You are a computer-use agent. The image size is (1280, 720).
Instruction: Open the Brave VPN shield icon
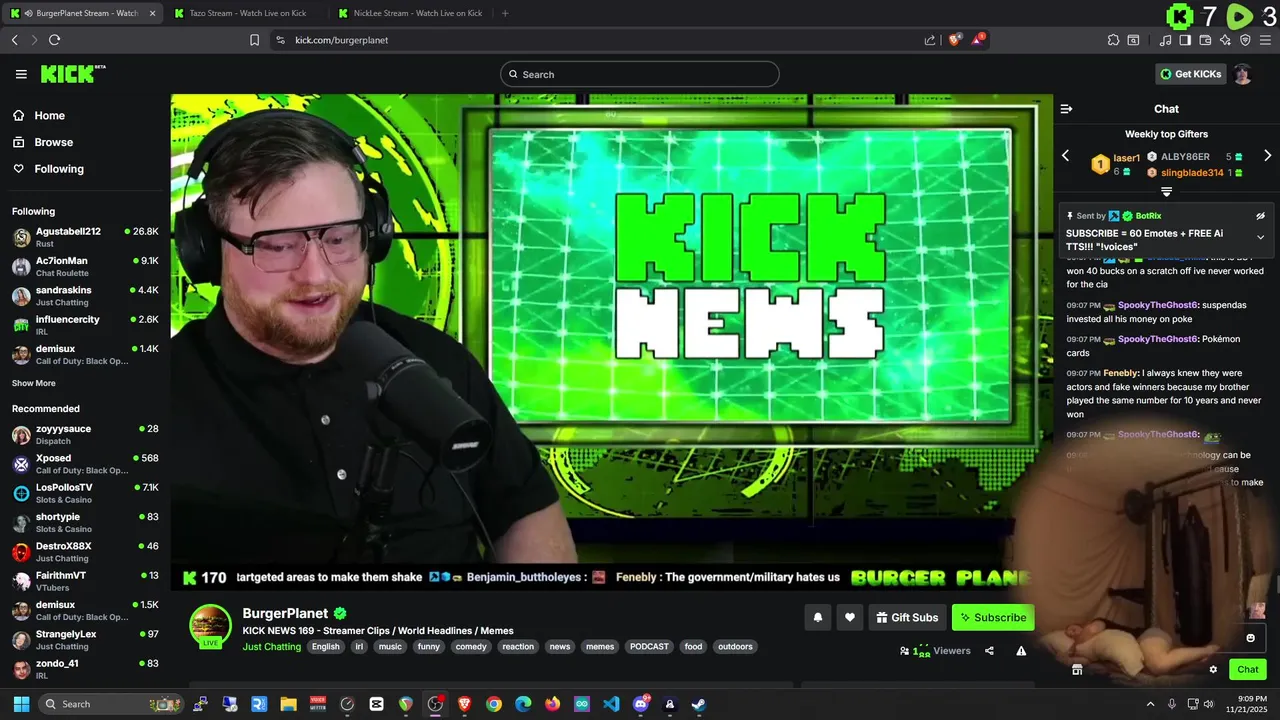pos(1245,40)
